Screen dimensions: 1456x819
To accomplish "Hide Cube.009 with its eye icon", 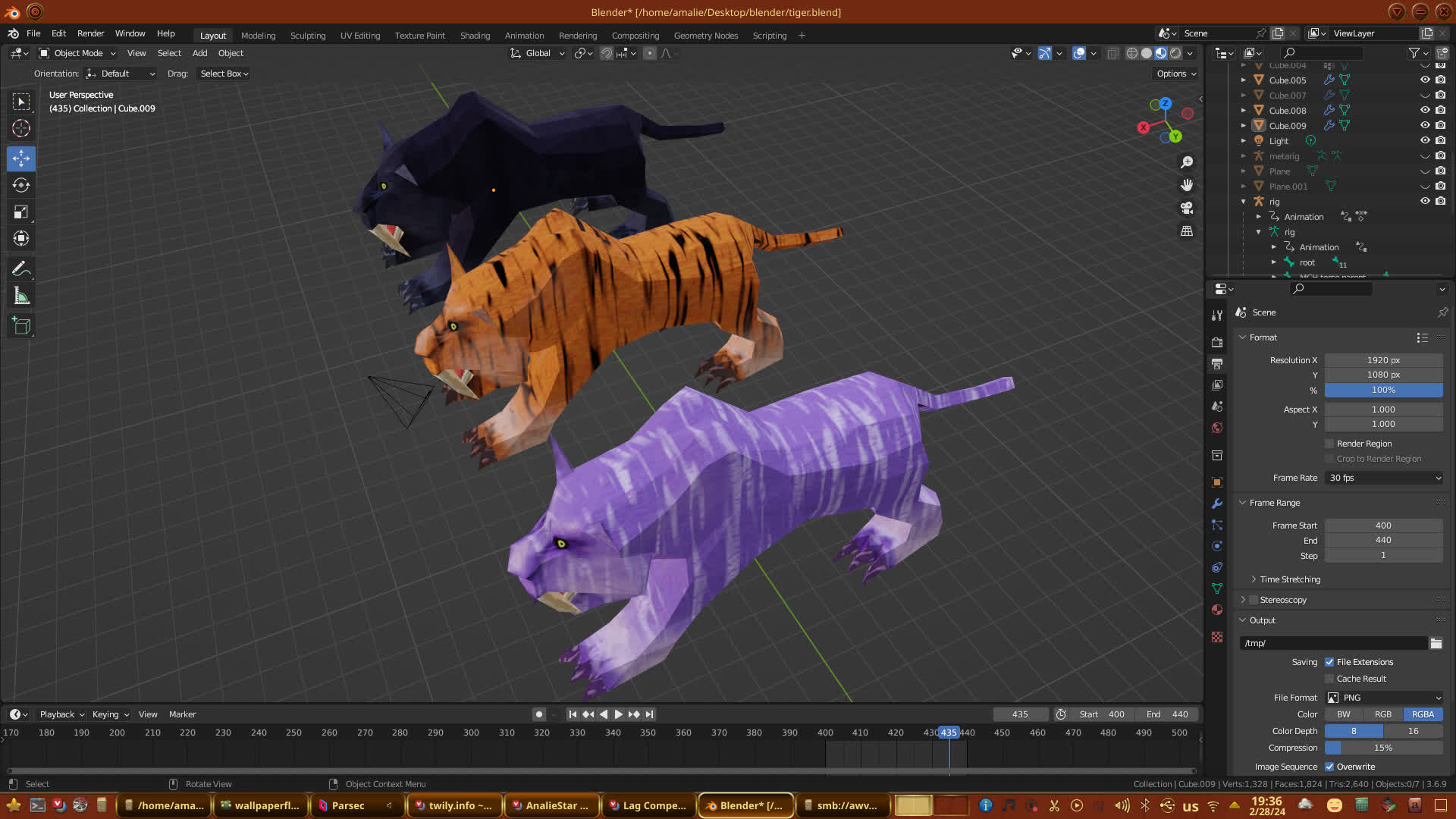I will (x=1425, y=125).
